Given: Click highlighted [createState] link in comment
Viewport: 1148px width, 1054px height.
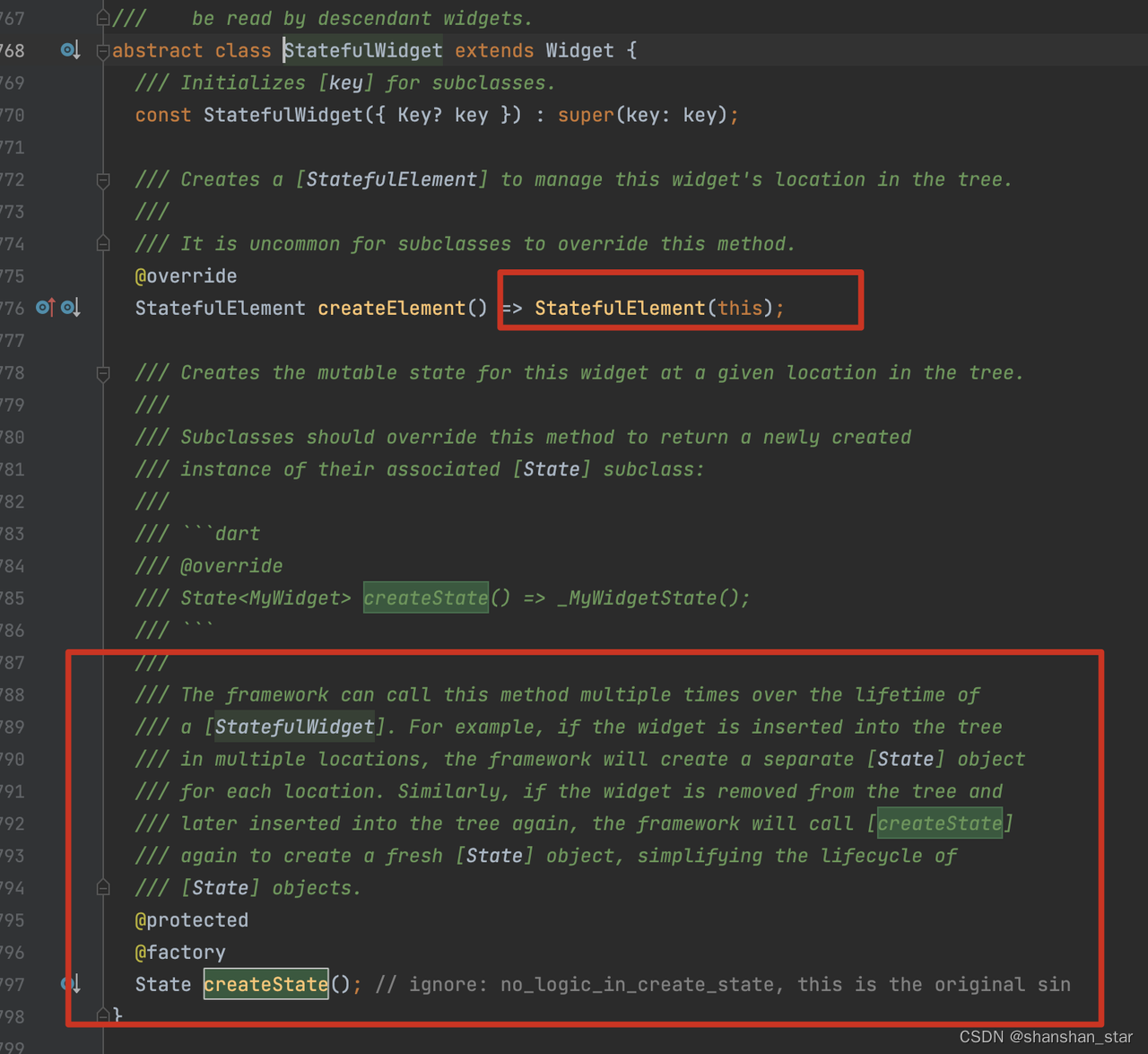Looking at the screenshot, I should point(939,823).
